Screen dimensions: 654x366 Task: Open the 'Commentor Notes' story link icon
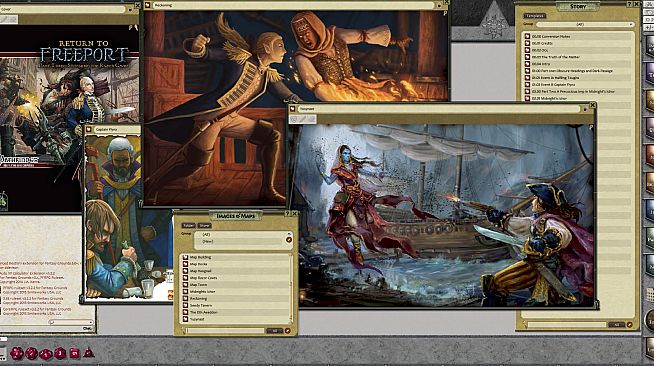pyautogui.click(x=527, y=36)
